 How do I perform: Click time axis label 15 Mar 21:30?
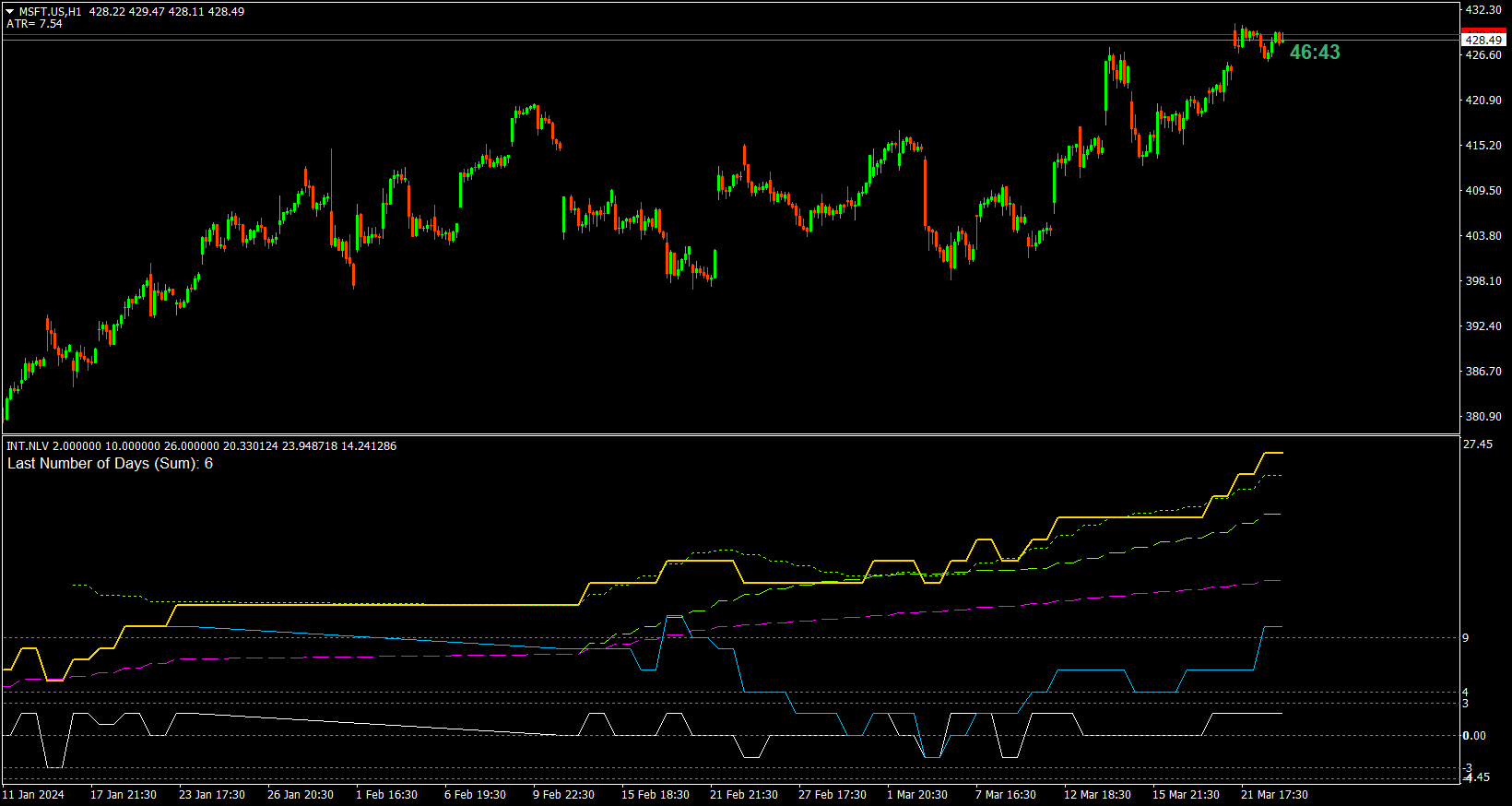coord(1186,795)
